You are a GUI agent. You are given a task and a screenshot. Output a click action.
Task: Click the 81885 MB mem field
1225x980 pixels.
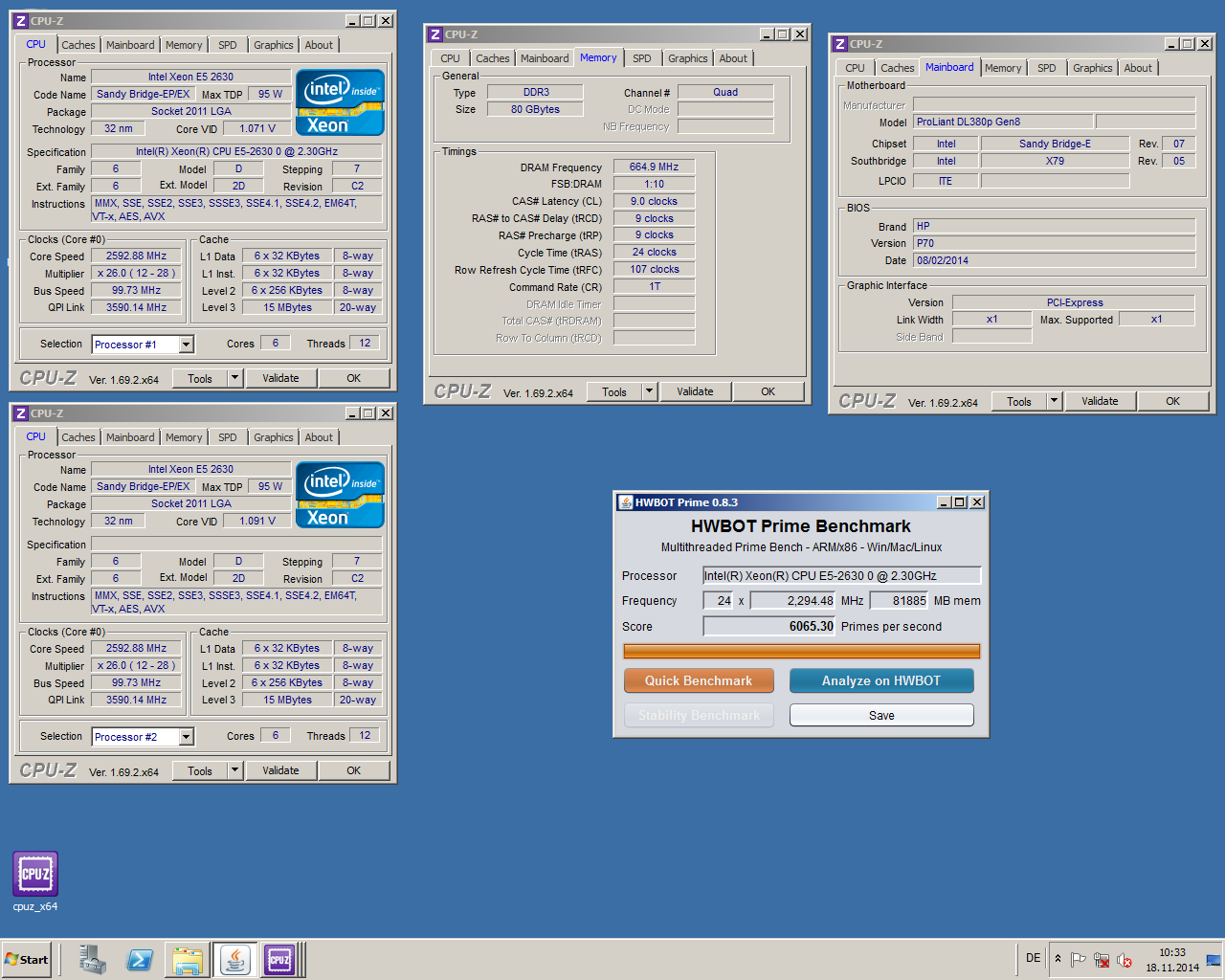899,601
